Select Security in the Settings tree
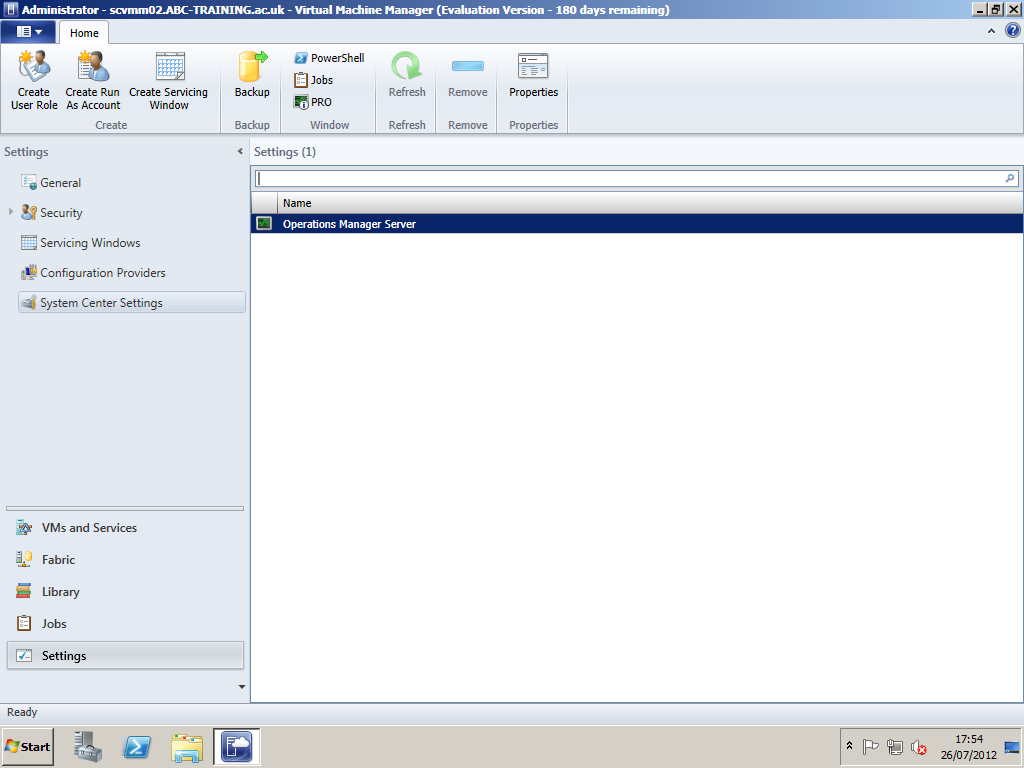This screenshot has height=768, width=1024. (x=61, y=213)
